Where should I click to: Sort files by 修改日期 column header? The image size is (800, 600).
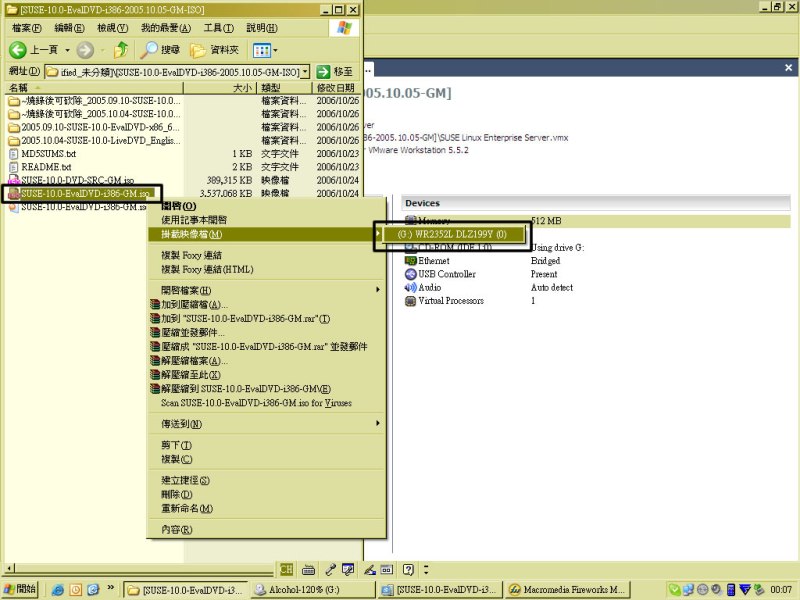(336, 88)
